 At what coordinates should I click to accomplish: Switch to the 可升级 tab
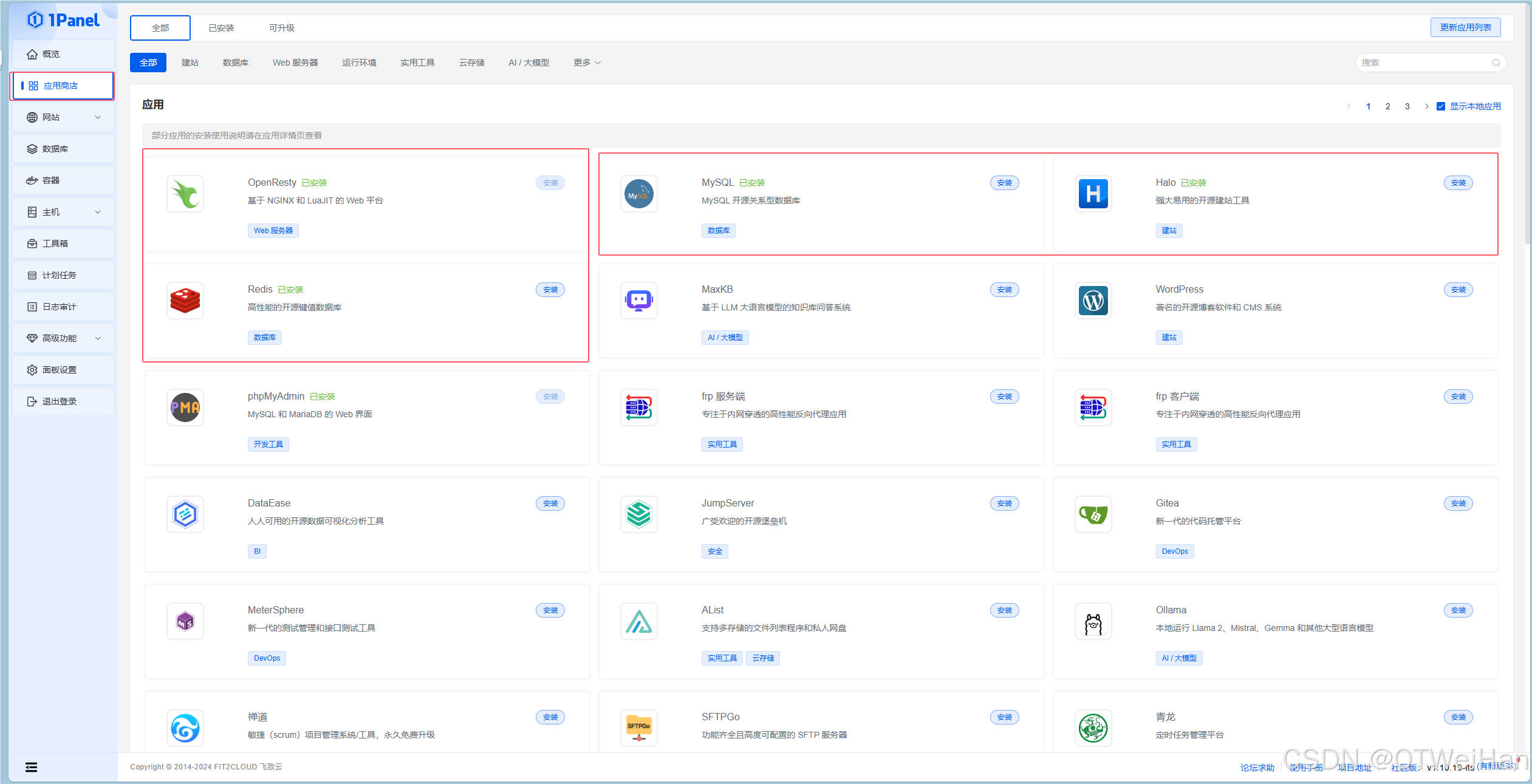click(x=282, y=28)
